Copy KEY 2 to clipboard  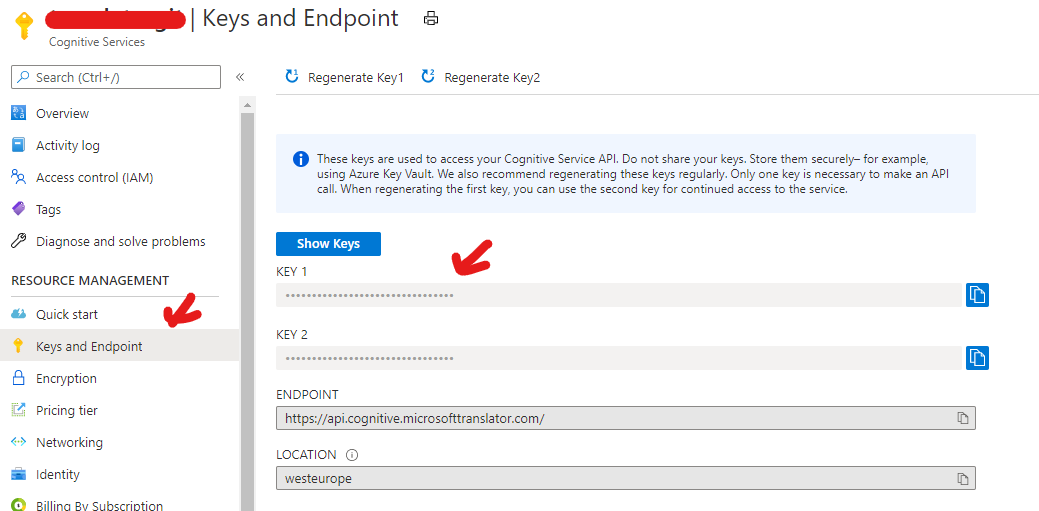click(x=977, y=358)
